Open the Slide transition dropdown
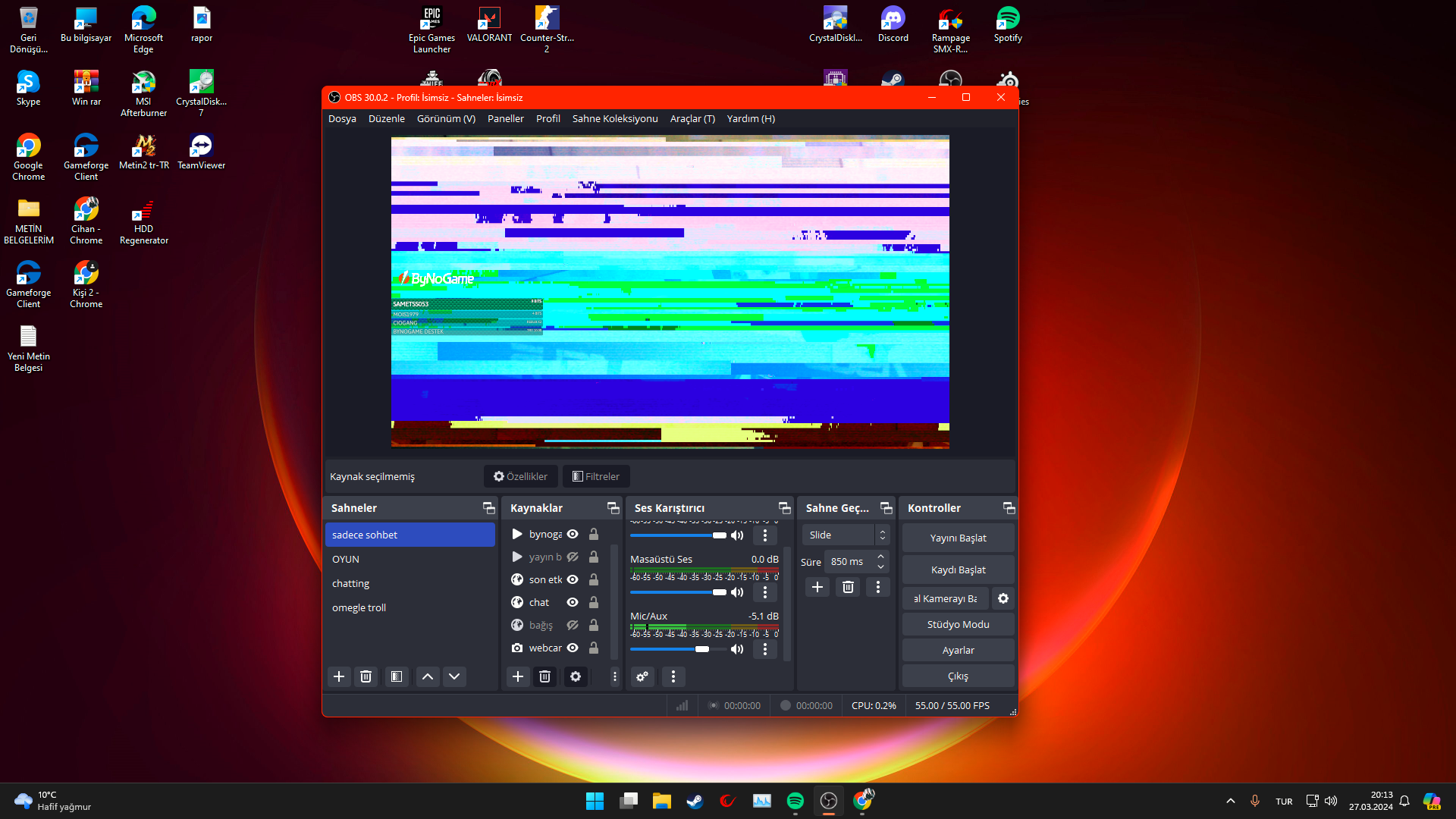The width and height of the screenshot is (1456, 819). [845, 535]
